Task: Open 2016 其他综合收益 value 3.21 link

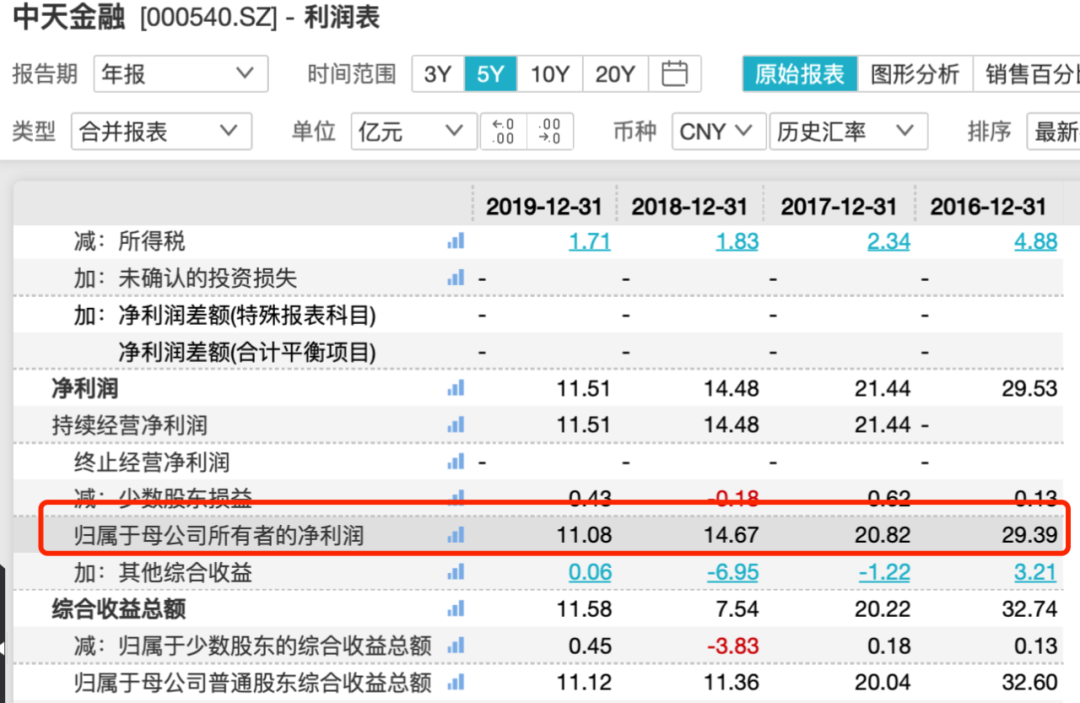Action: coord(1035,572)
